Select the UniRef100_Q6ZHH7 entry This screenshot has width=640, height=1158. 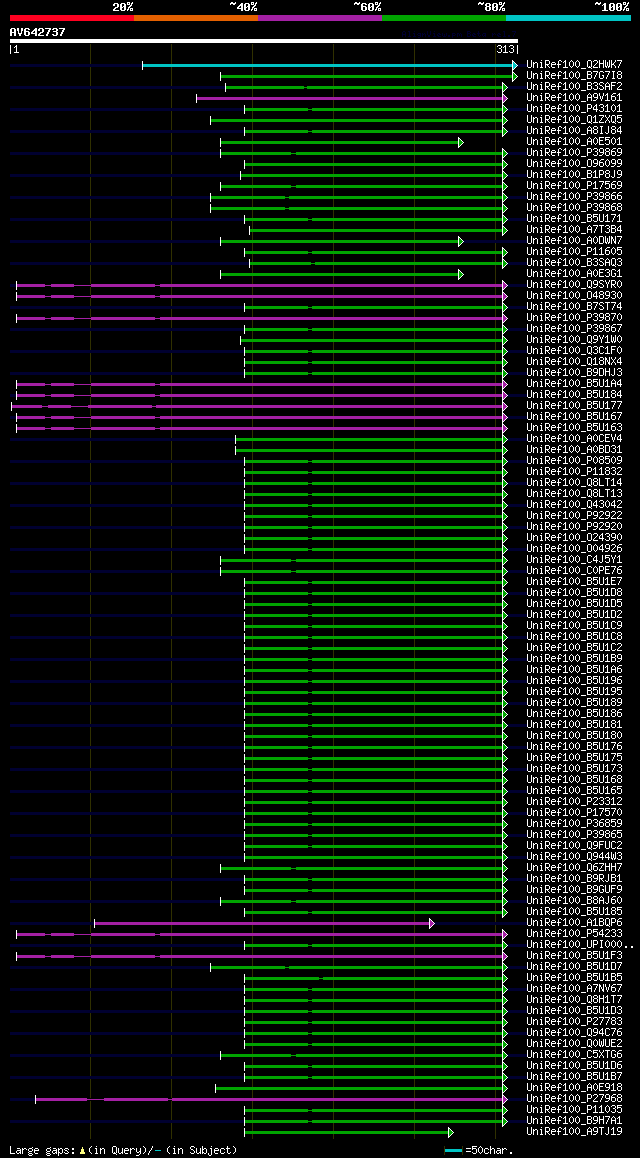point(574,868)
